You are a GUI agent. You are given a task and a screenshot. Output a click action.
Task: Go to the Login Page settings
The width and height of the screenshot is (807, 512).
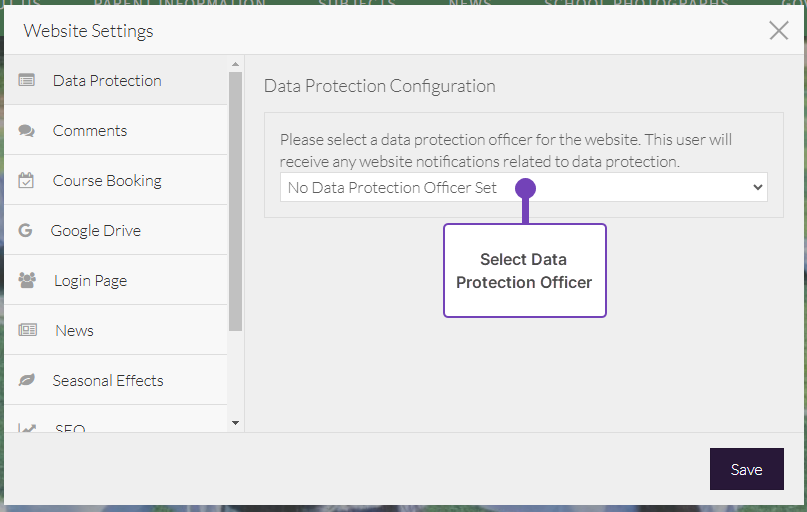point(90,280)
